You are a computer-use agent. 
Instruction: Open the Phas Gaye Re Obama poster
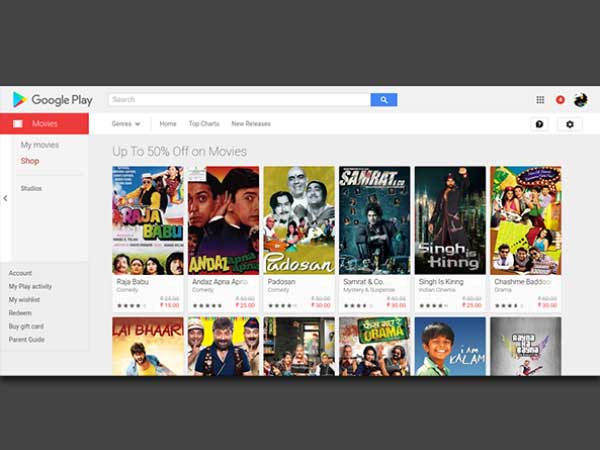point(375,346)
